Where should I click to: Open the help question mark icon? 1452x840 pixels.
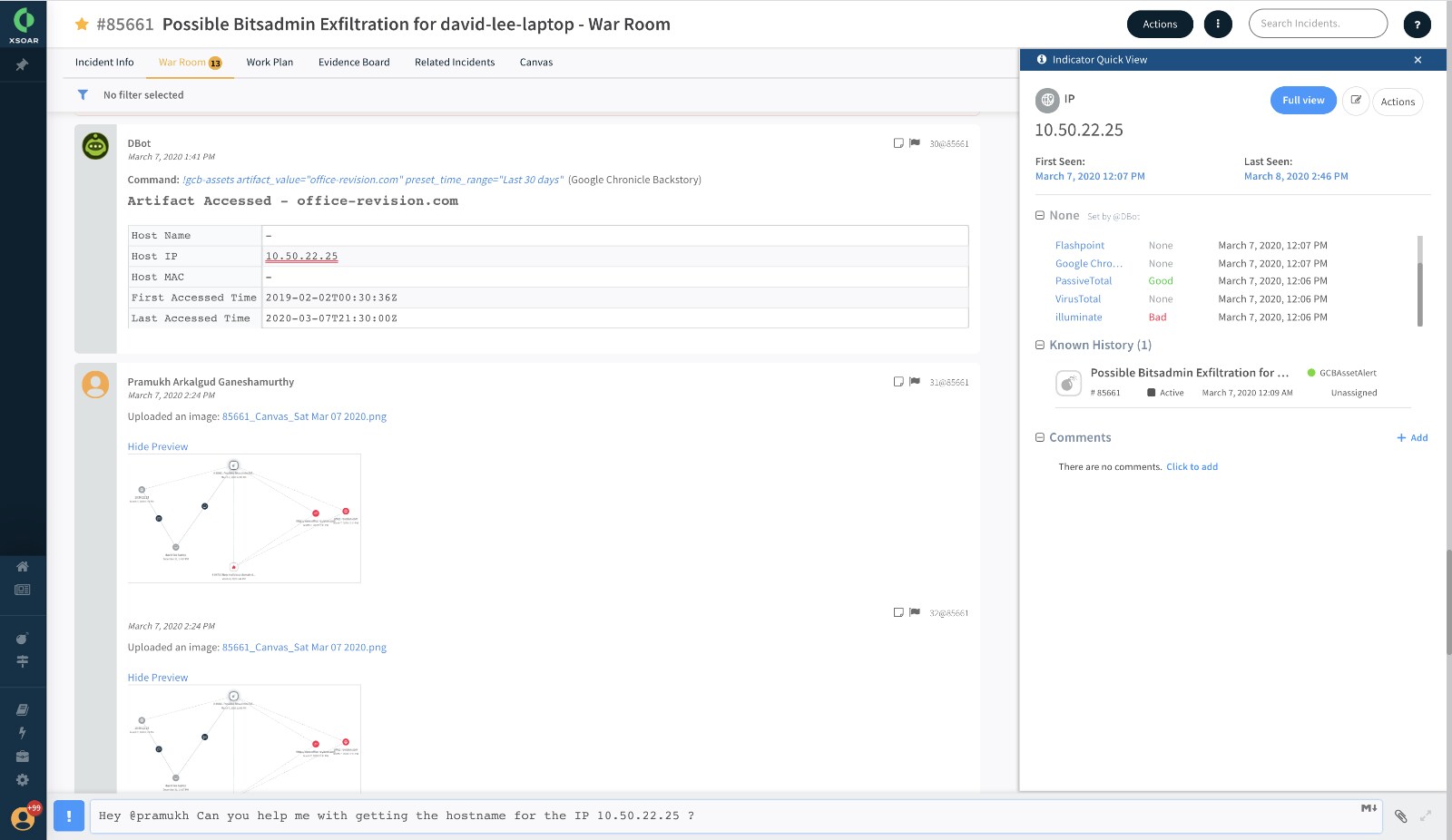click(x=1417, y=24)
